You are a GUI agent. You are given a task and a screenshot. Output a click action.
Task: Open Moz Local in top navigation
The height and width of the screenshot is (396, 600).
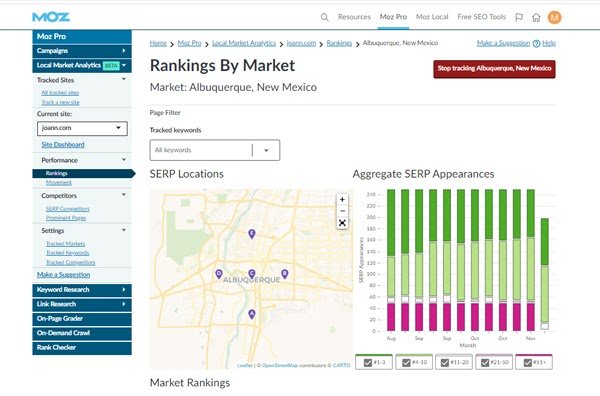coord(432,17)
